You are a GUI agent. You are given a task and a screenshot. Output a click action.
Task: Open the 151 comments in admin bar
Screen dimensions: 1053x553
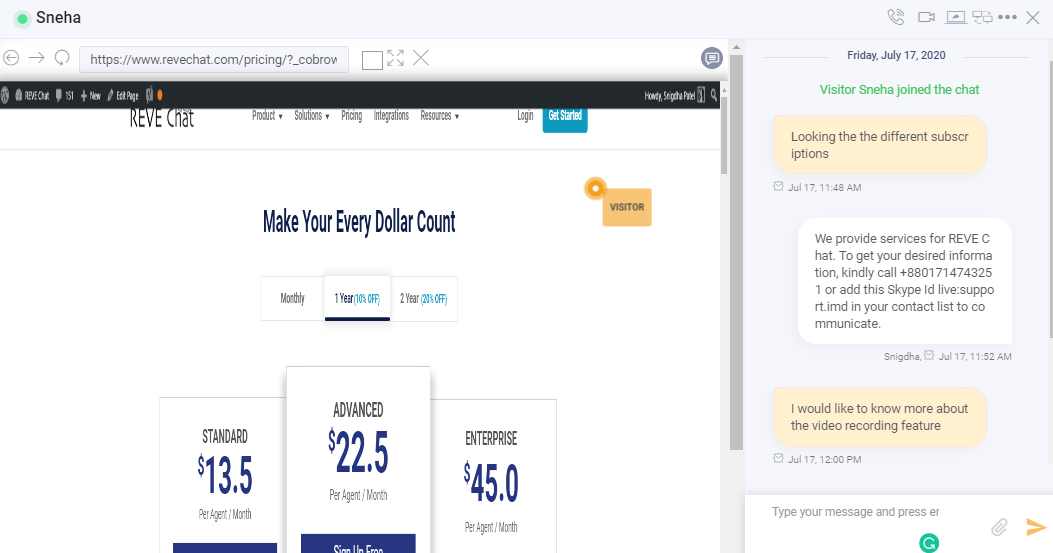point(64,95)
